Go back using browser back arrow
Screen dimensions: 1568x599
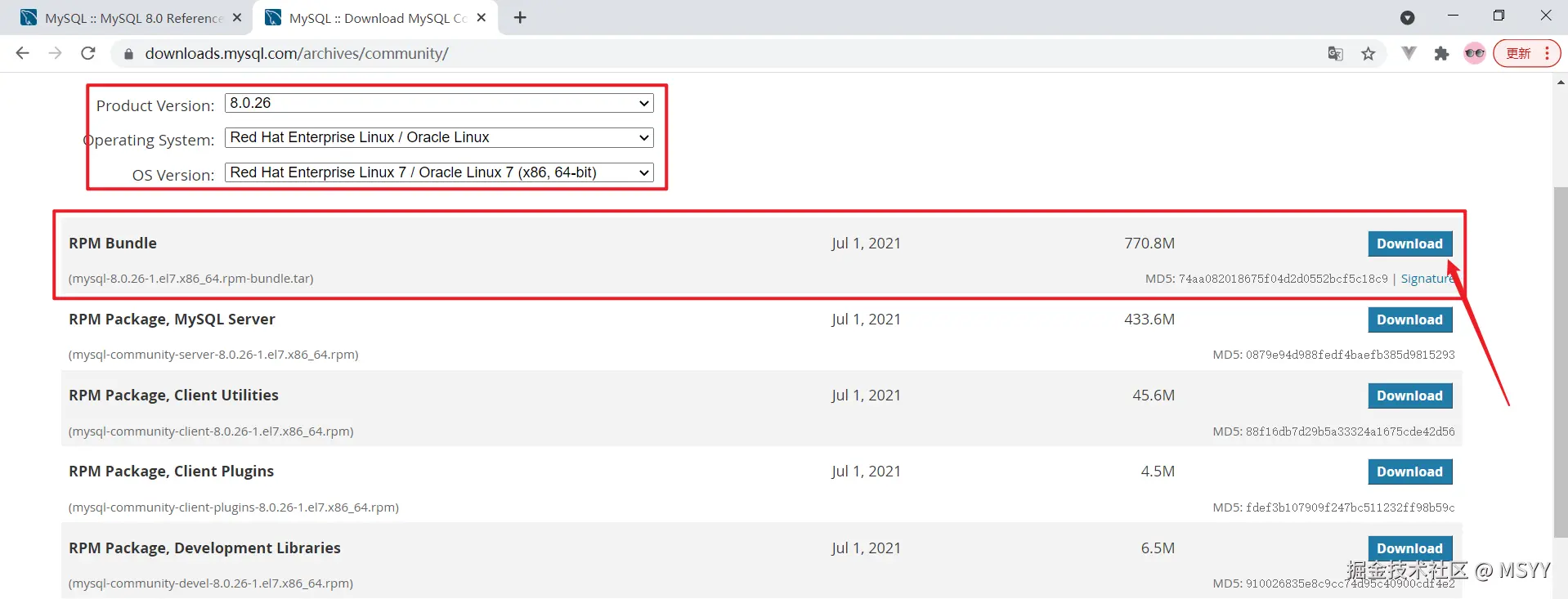(x=23, y=53)
